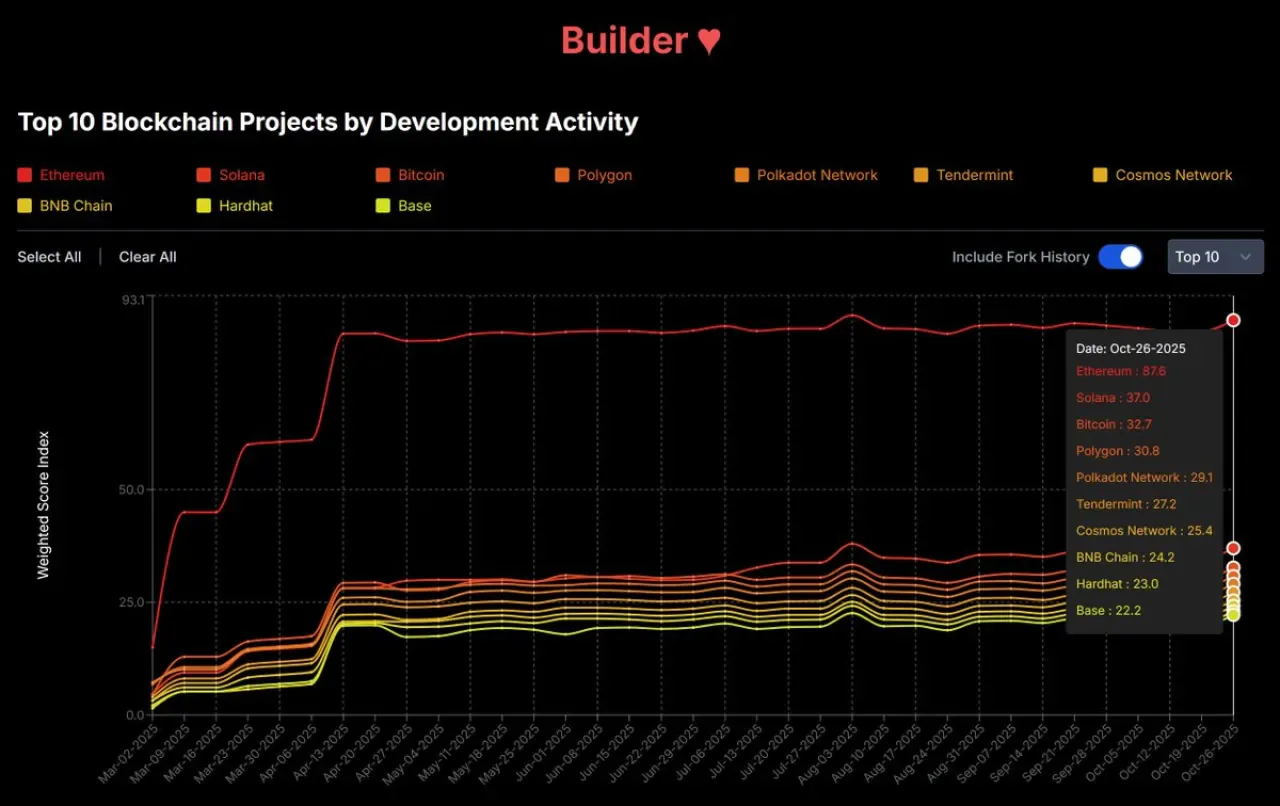Toggle the Hardhat legend entry
Screen dimensions: 1280x806
(x=235, y=206)
